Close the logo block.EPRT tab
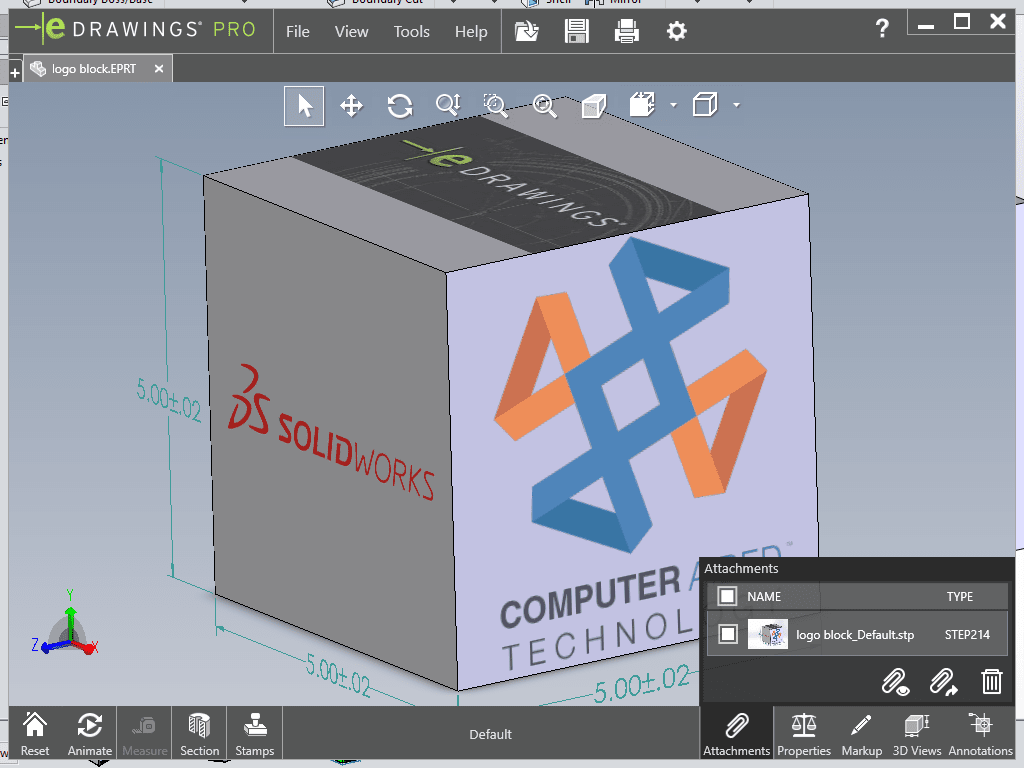This screenshot has height=768, width=1024. tap(159, 69)
